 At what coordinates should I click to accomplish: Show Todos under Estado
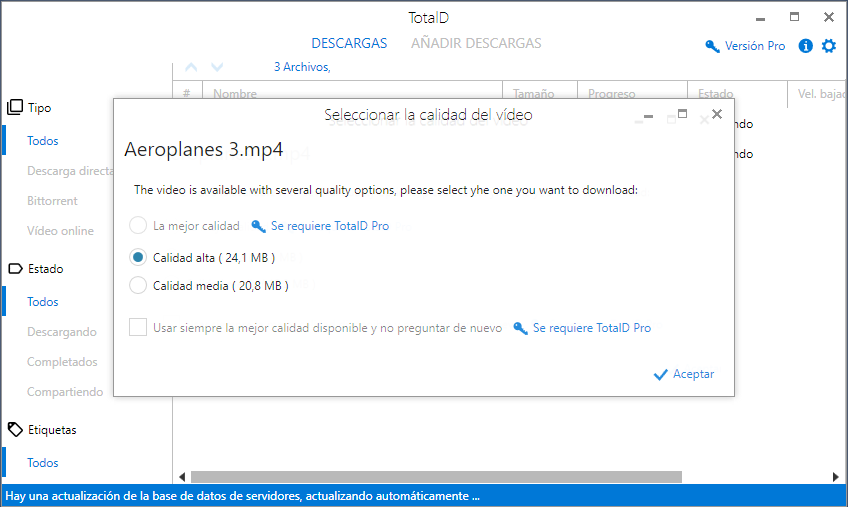43,302
